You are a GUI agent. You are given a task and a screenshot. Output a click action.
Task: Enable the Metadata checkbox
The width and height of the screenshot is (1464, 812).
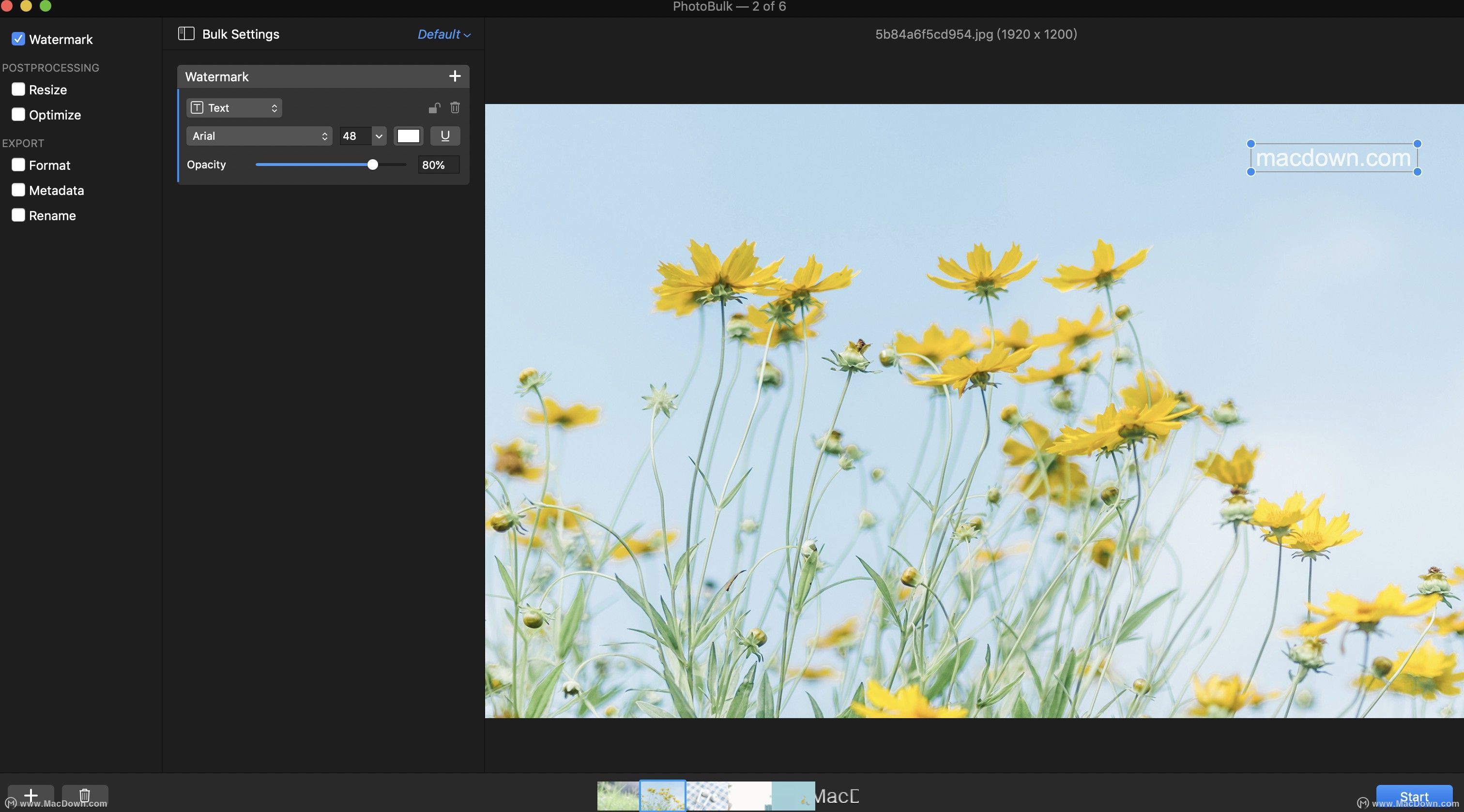click(18, 190)
